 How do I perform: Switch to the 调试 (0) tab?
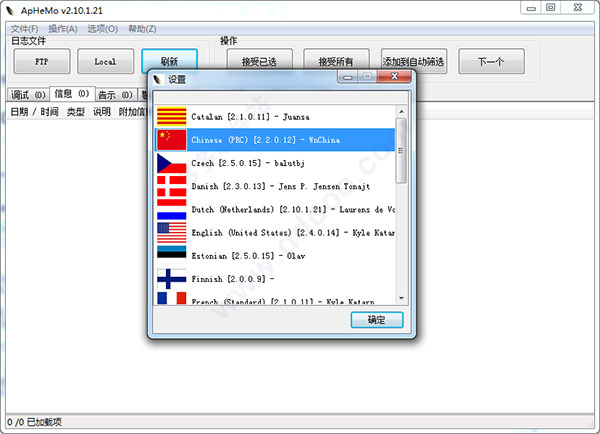(x=28, y=95)
